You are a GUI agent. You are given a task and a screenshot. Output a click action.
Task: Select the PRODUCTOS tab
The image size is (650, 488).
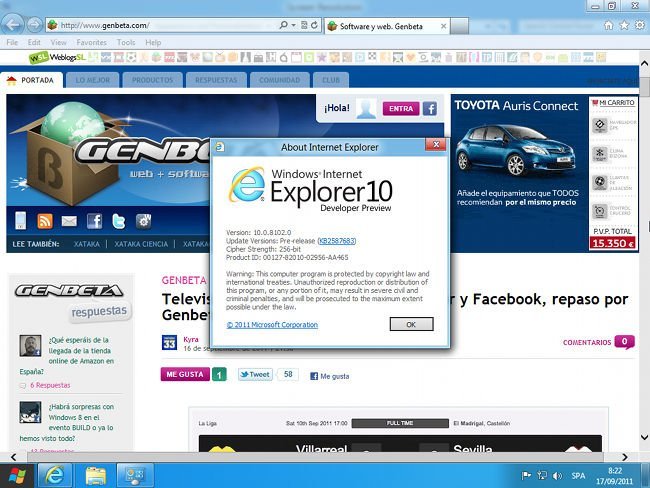153,80
